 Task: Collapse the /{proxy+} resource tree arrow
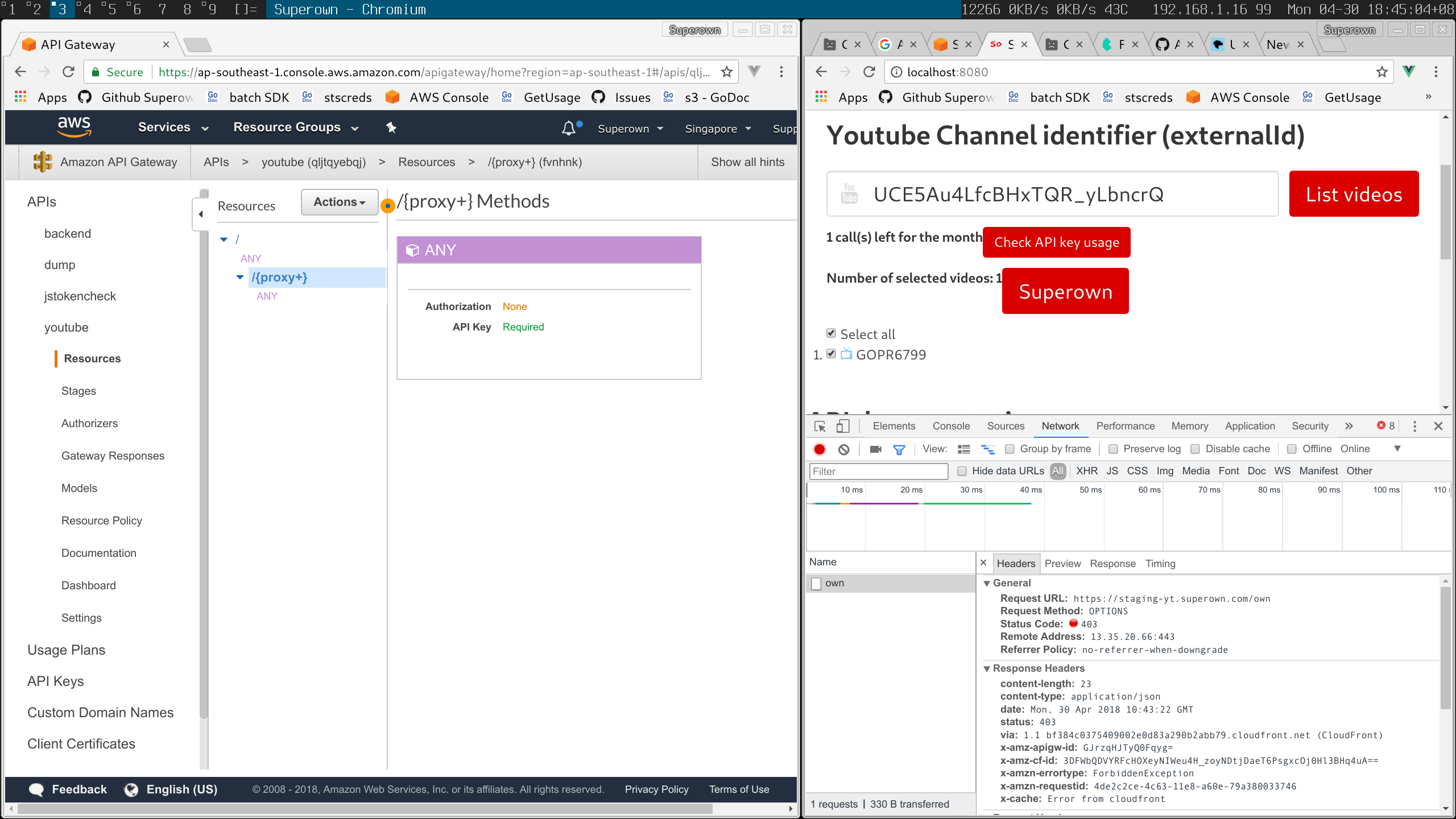[x=240, y=277]
